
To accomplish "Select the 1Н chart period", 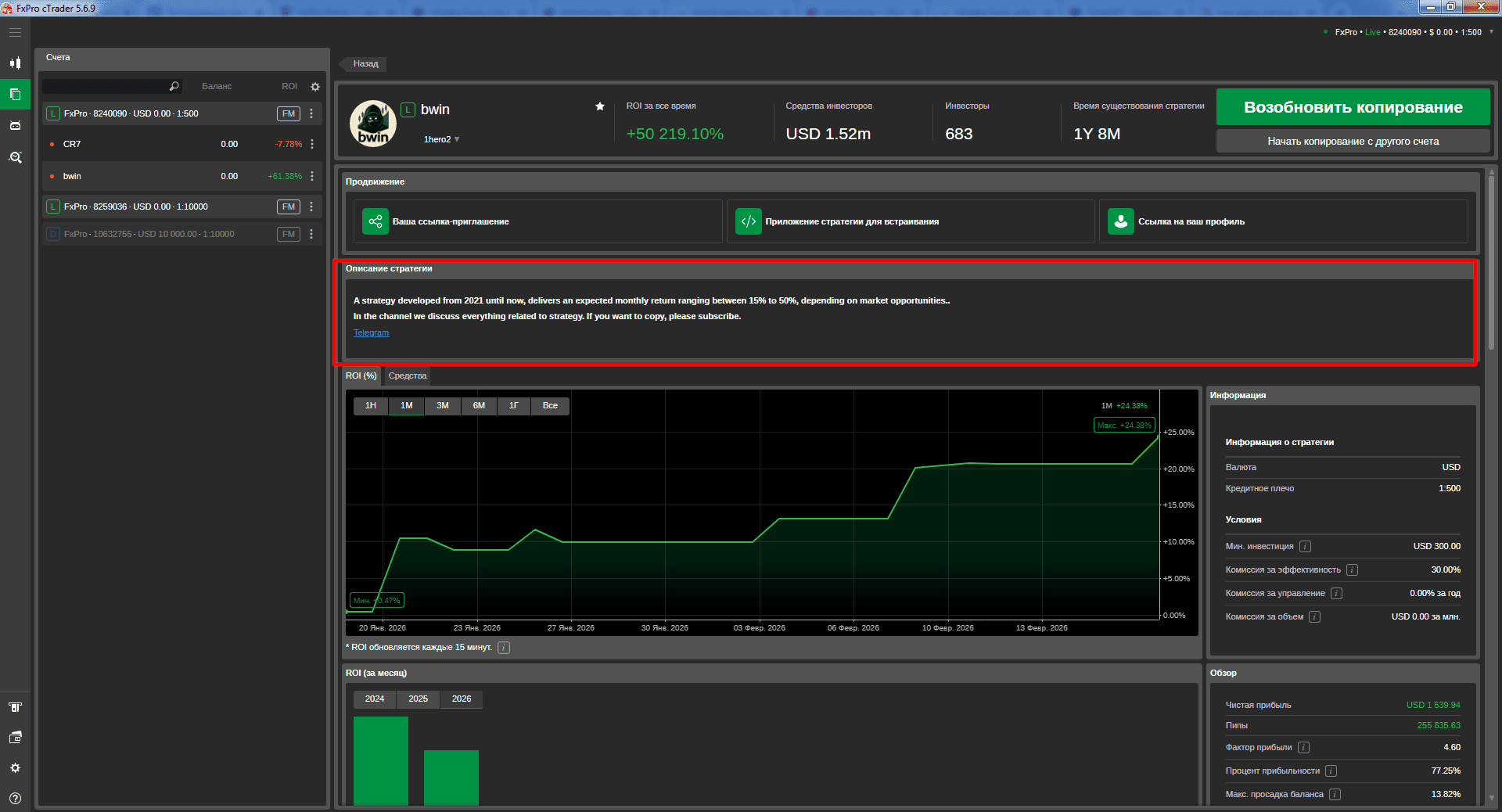I will point(371,406).
